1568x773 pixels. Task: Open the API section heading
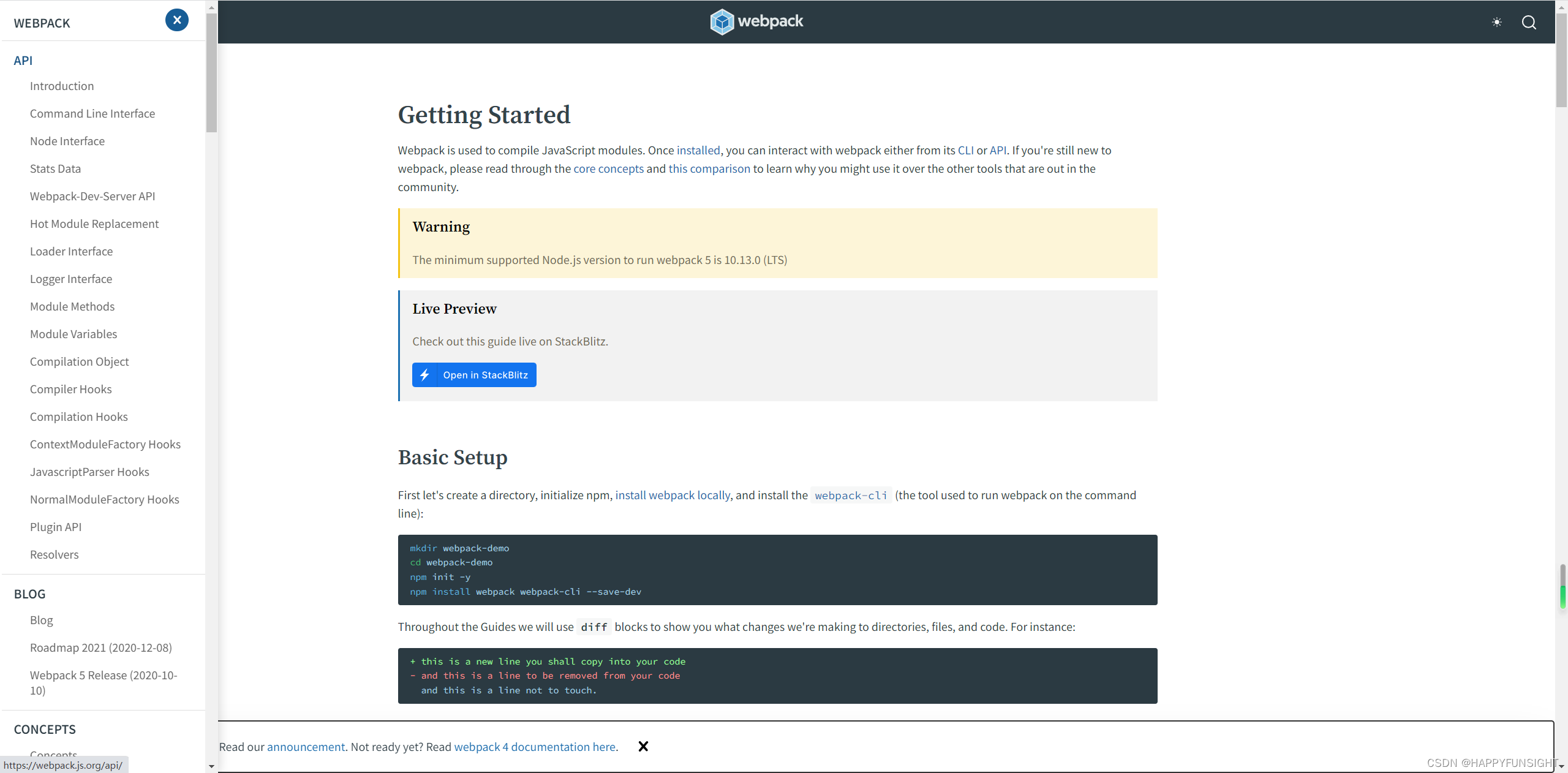pyautogui.click(x=23, y=60)
